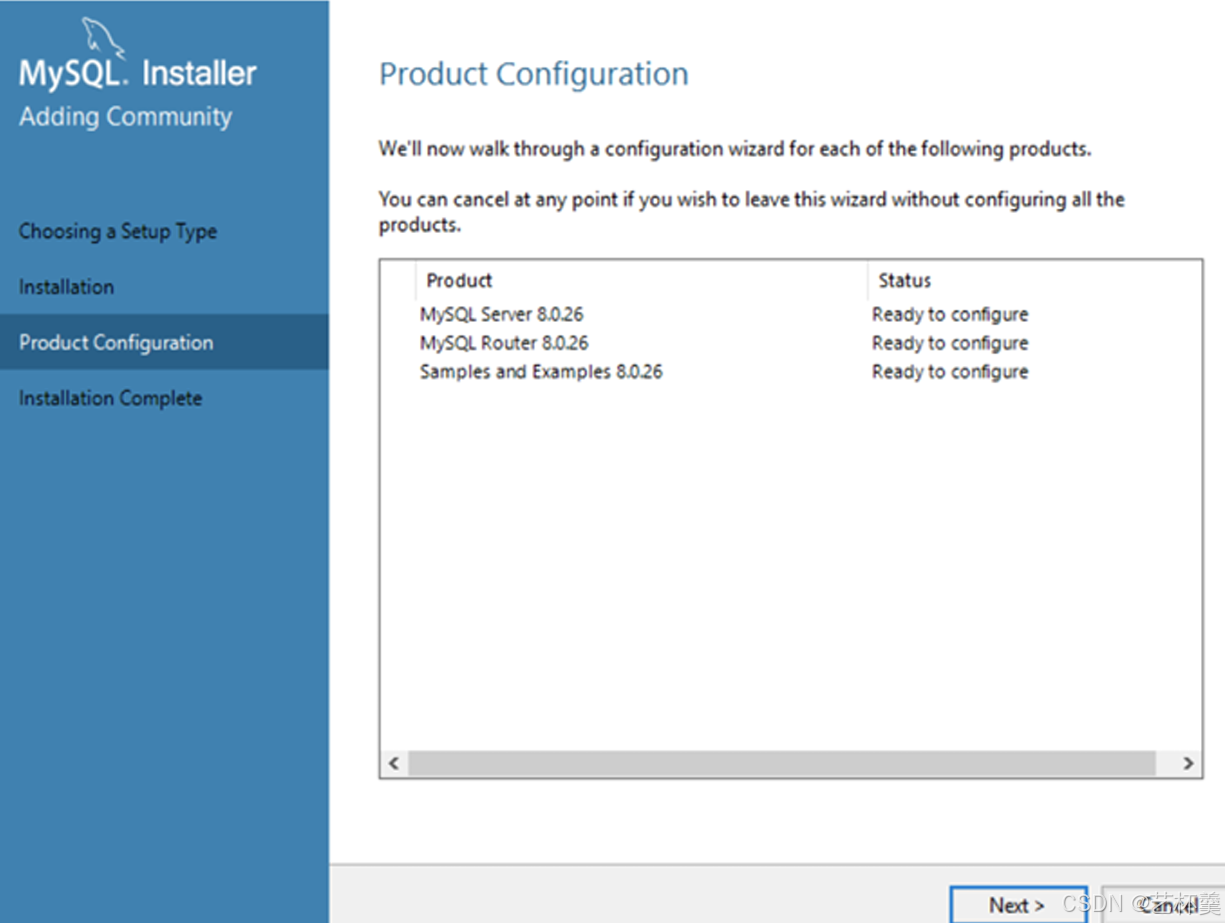
Task: Select the Product Configuration sidebar step
Action: pos(164,342)
